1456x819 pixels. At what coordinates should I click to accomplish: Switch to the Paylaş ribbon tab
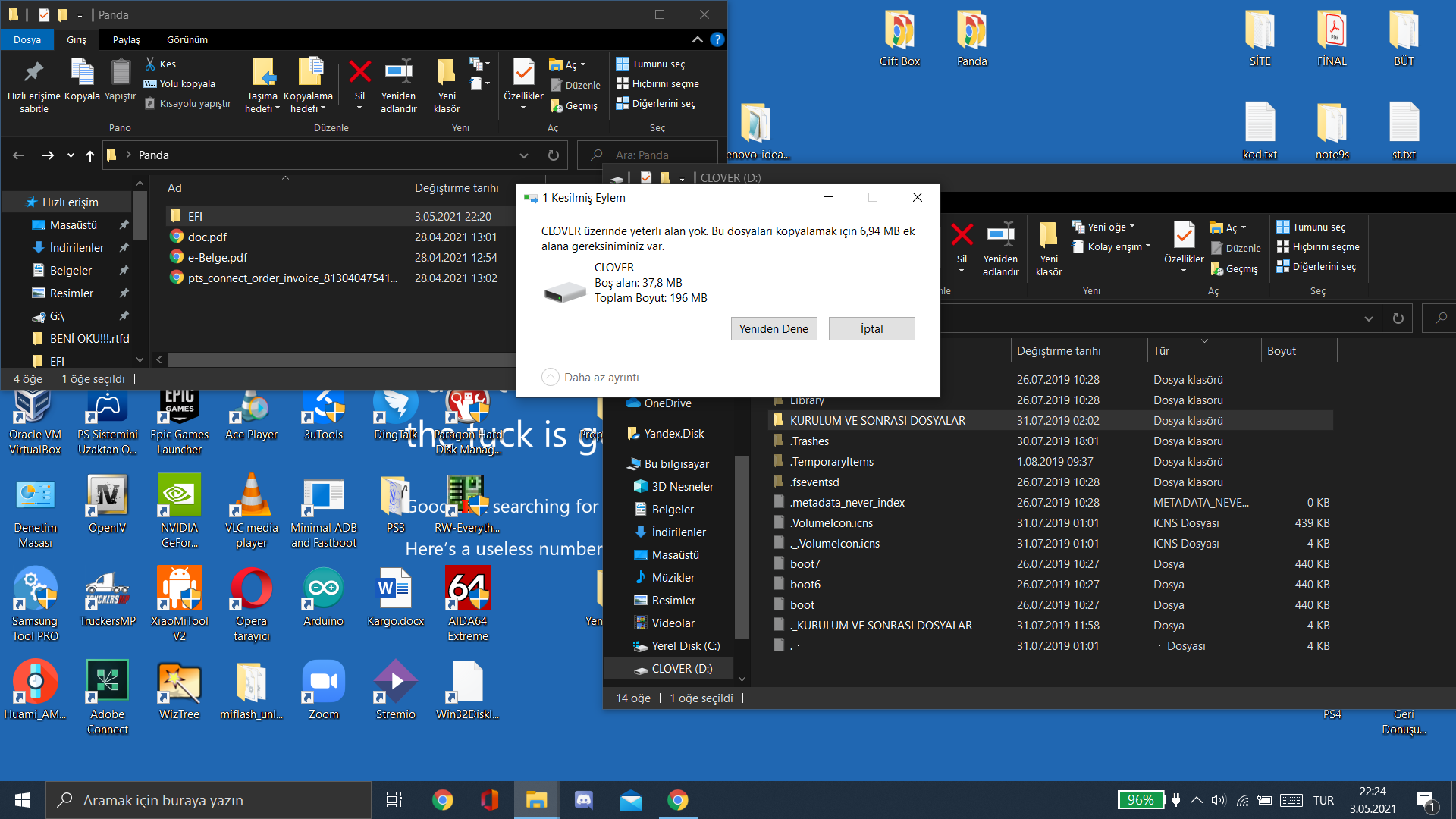point(126,39)
